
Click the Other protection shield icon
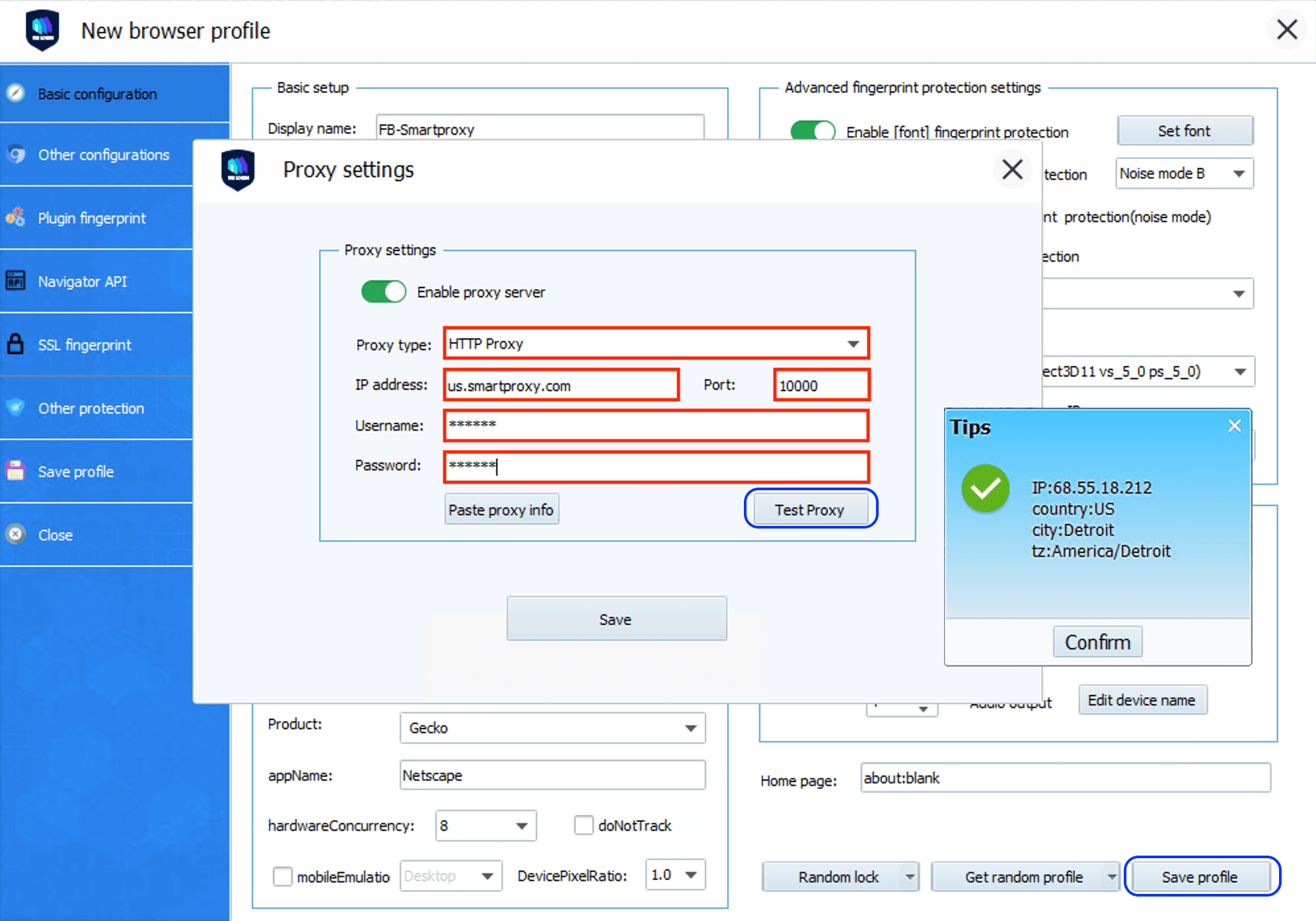tap(16, 408)
